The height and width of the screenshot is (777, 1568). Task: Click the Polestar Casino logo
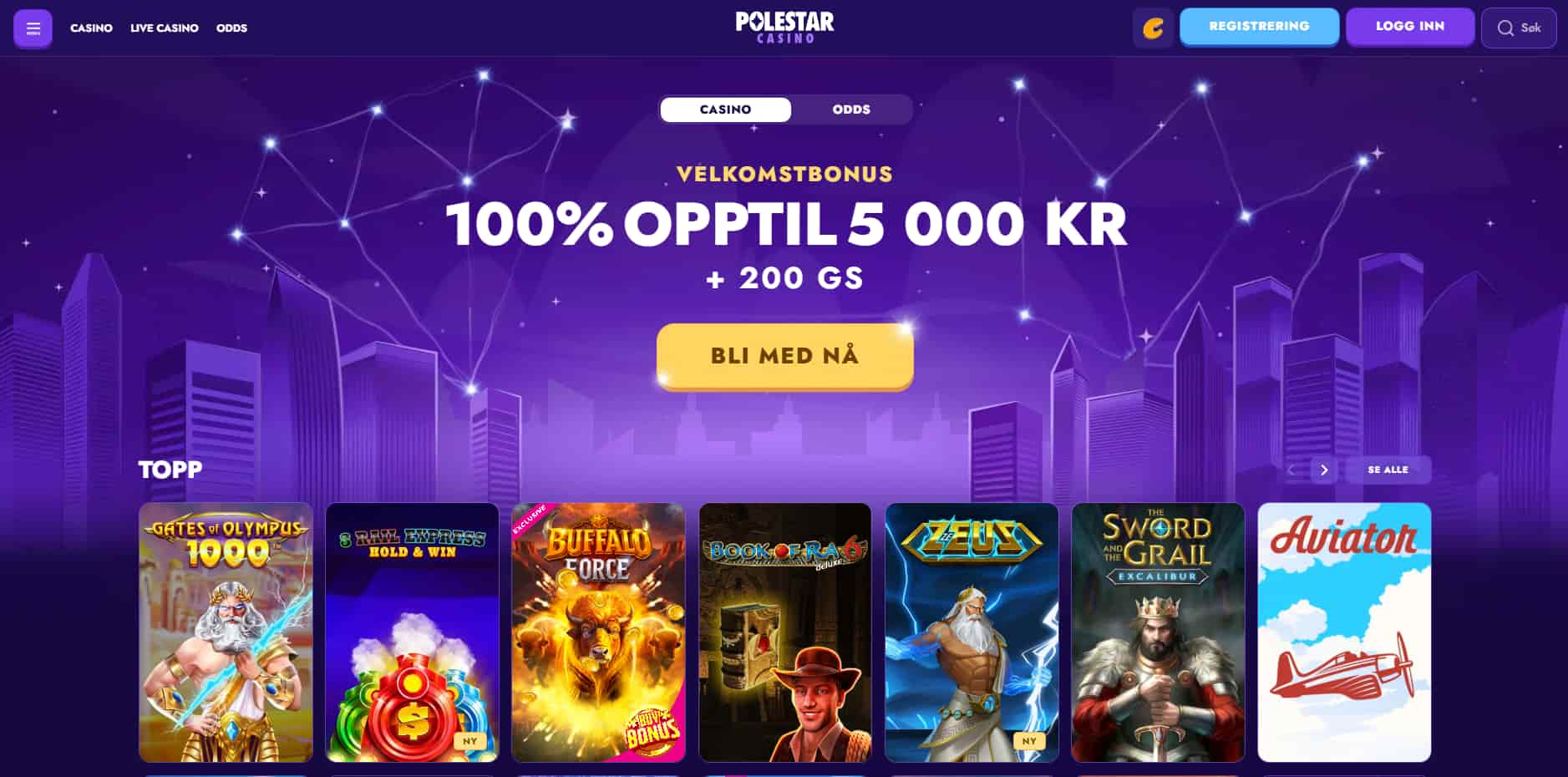(x=784, y=28)
